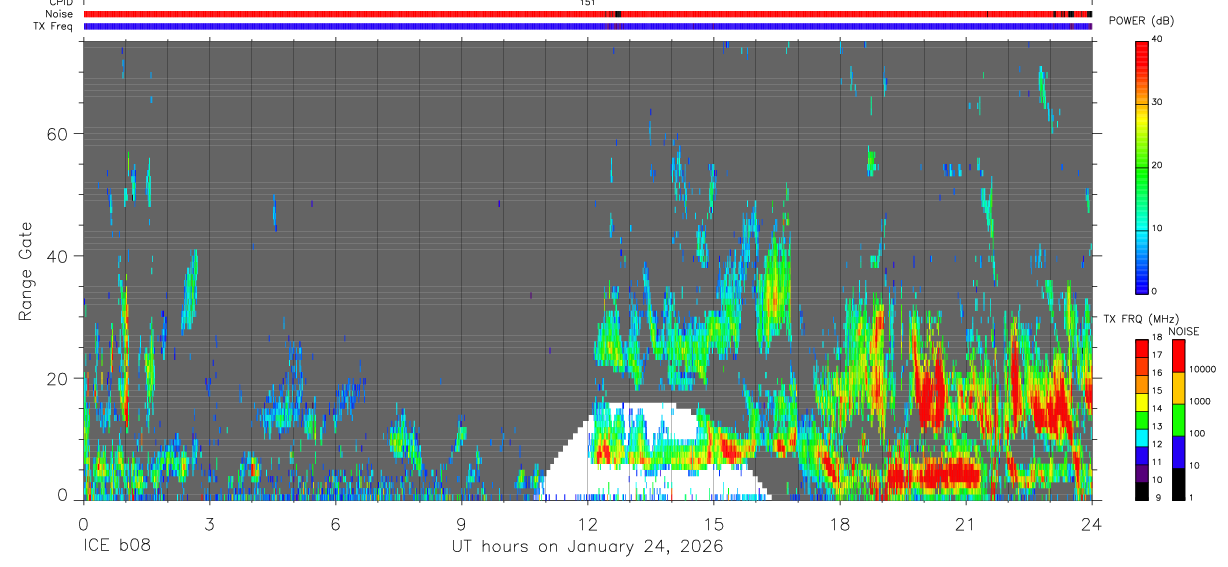Click the "6" tick on the UT hours axis
The image size is (1228, 567).
(x=335, y=523)
